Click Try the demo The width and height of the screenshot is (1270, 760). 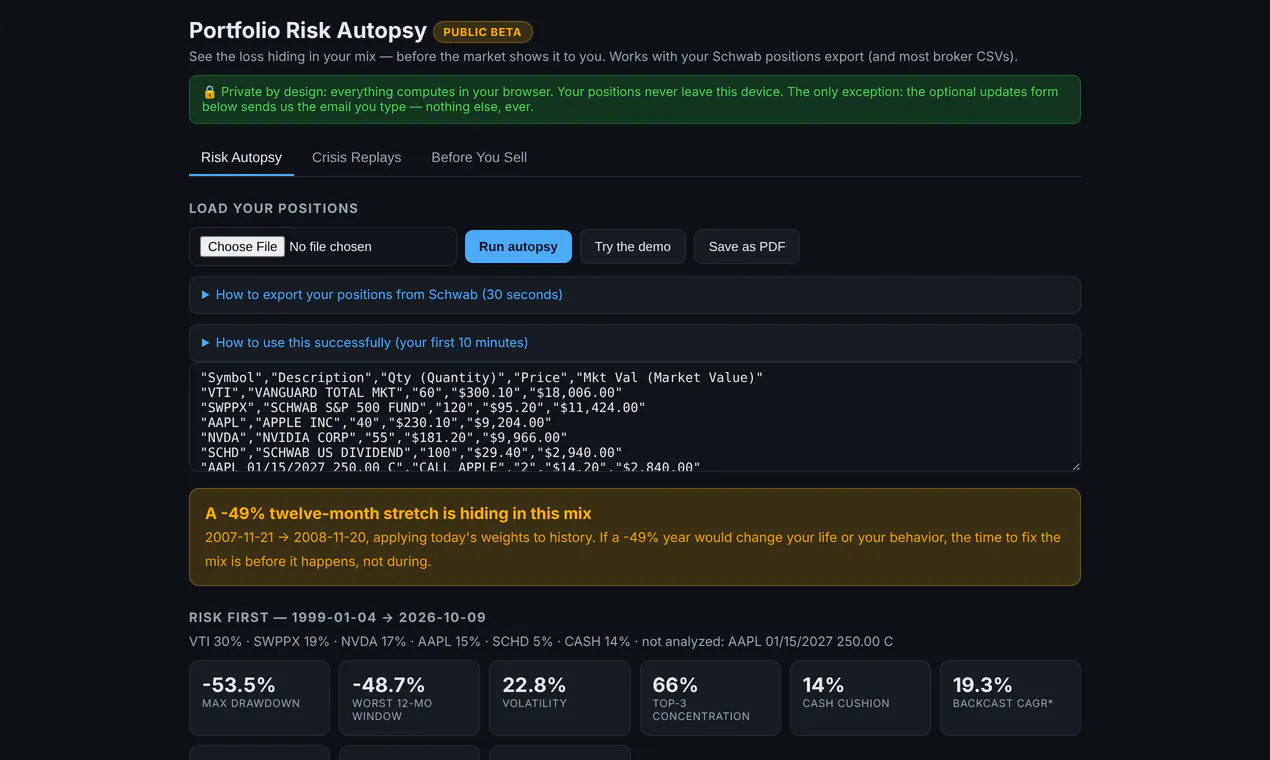[633, 246]
